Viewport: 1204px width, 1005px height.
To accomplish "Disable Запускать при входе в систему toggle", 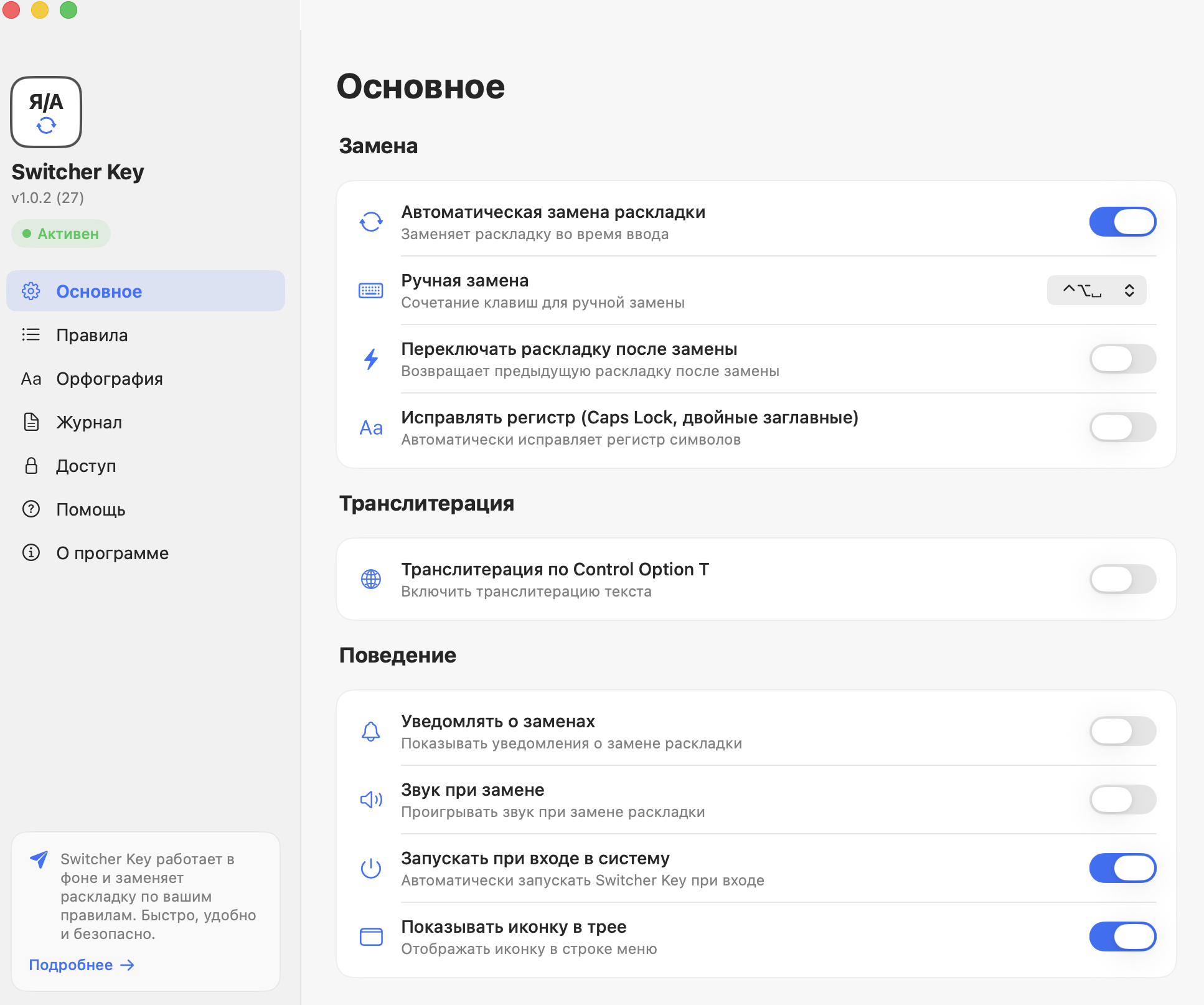I will (1122, 868).
